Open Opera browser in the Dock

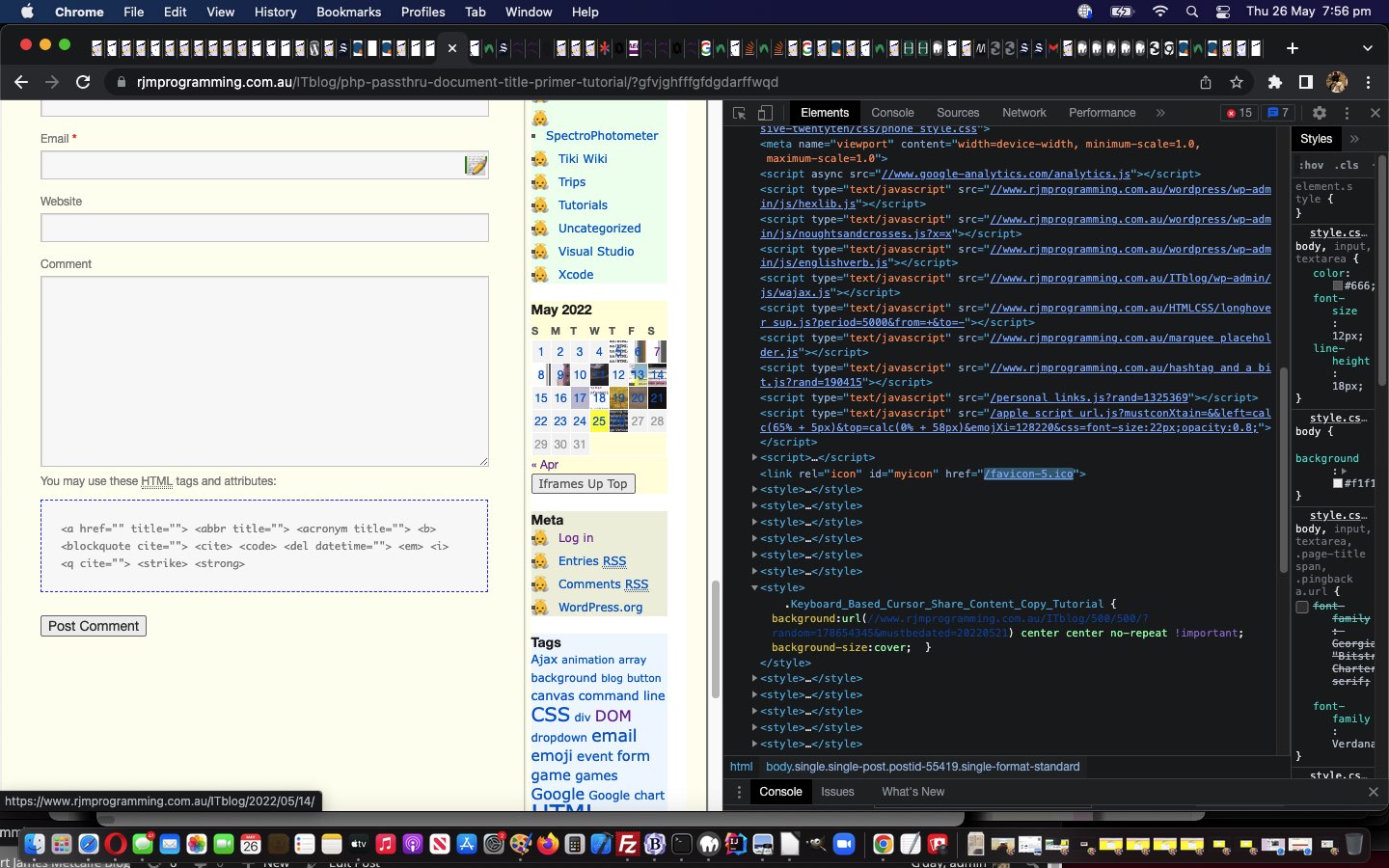tap(116, 845)
